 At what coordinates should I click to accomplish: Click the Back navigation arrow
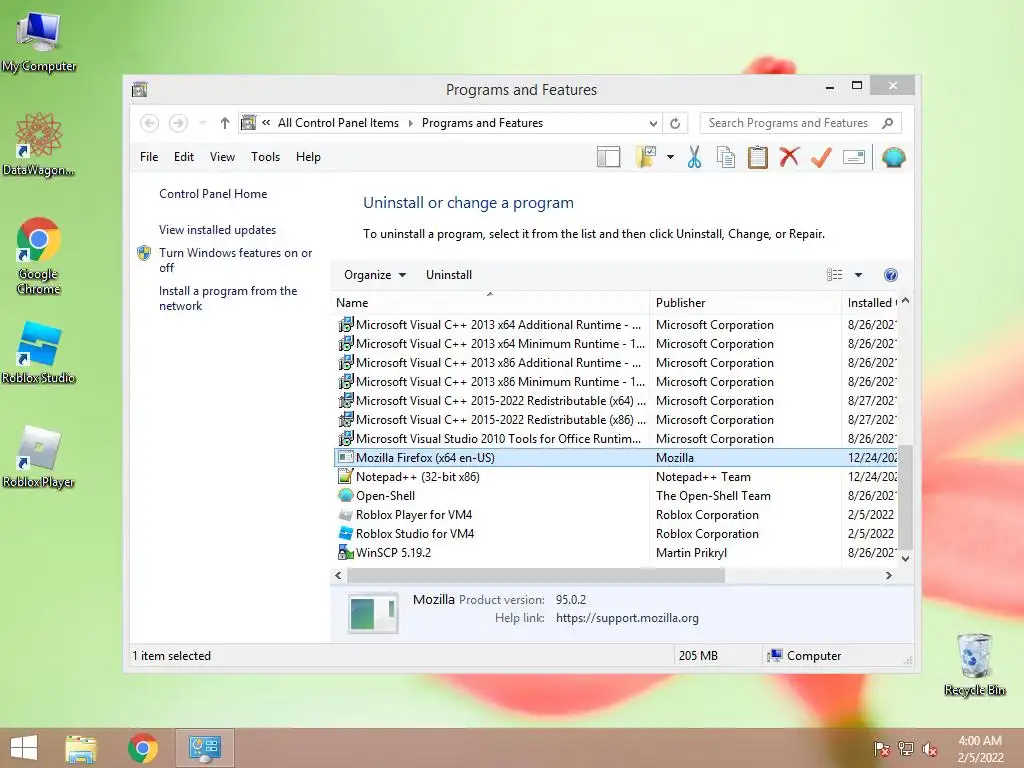tap(149, 123)
